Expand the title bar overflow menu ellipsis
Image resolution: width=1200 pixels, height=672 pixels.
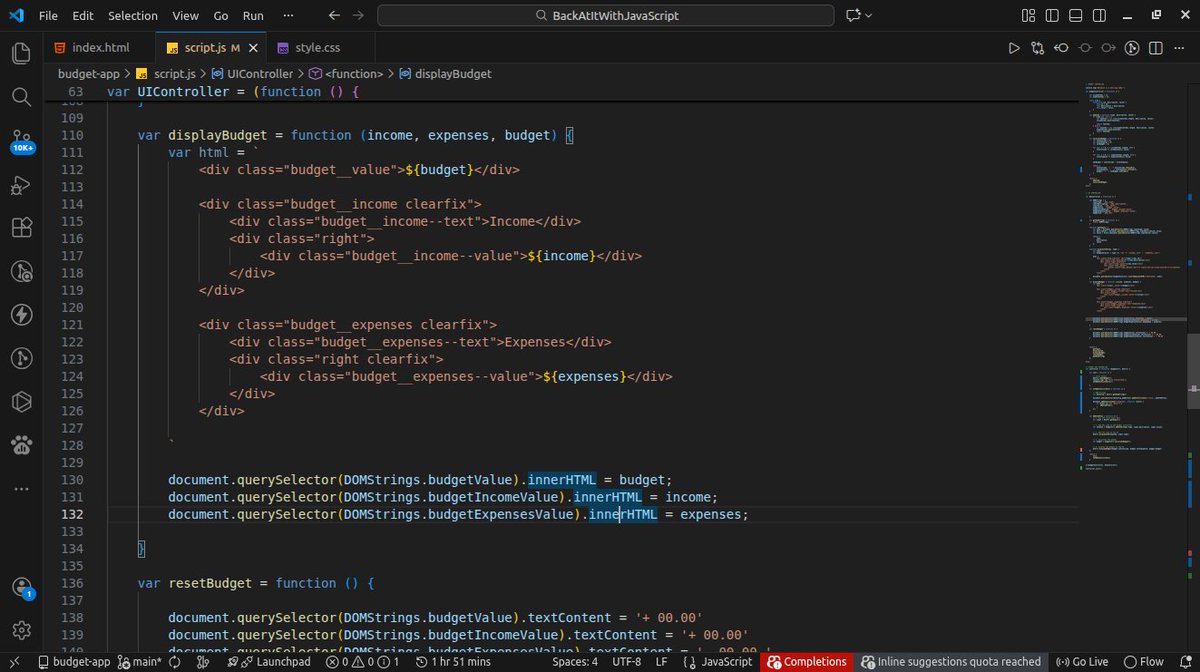click(289, 16)
